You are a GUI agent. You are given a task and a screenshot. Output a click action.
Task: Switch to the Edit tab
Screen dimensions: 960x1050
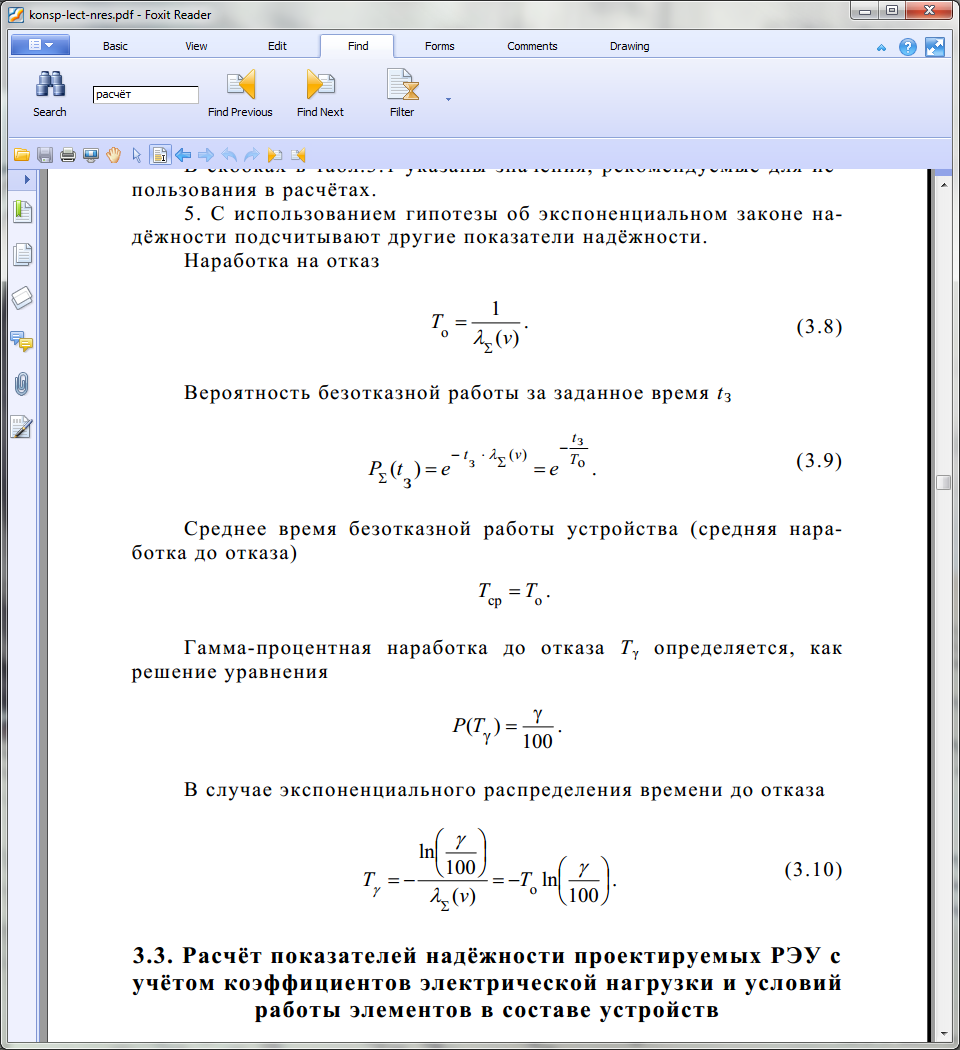tap(277, 46)
